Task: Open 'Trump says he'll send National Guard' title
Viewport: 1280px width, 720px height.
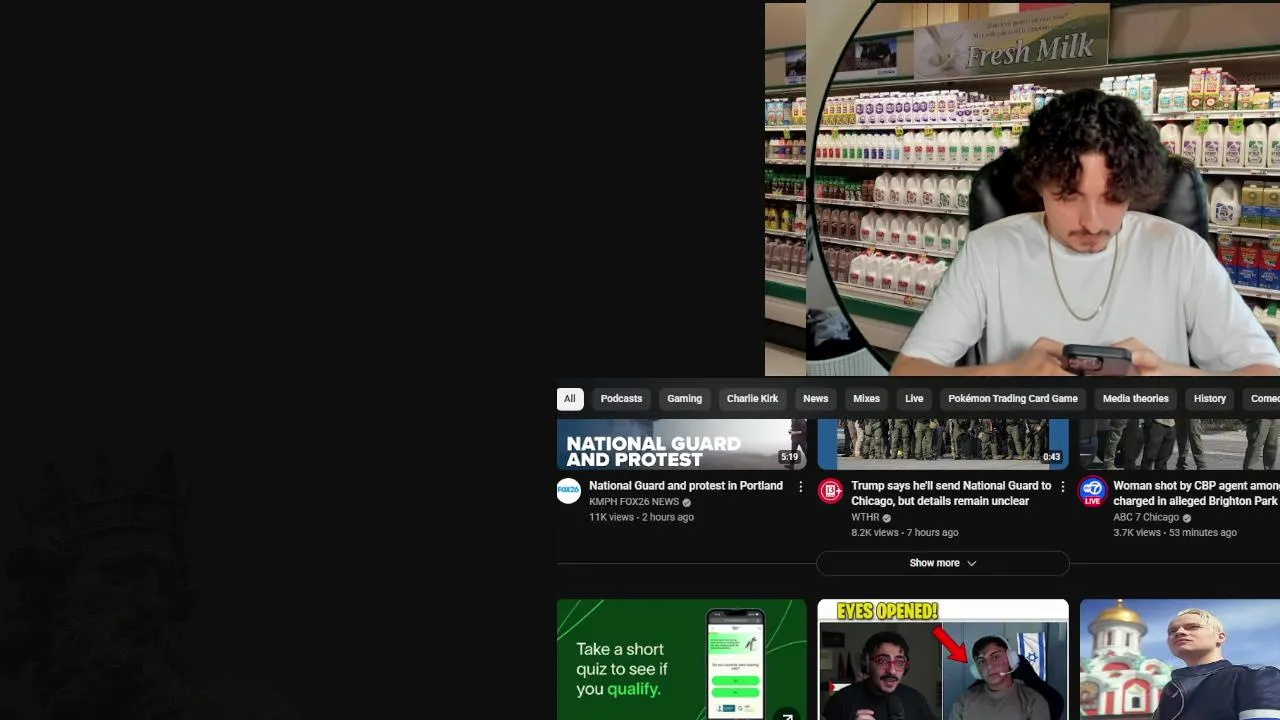Action: pyautogui.click(x=951, y=493)
